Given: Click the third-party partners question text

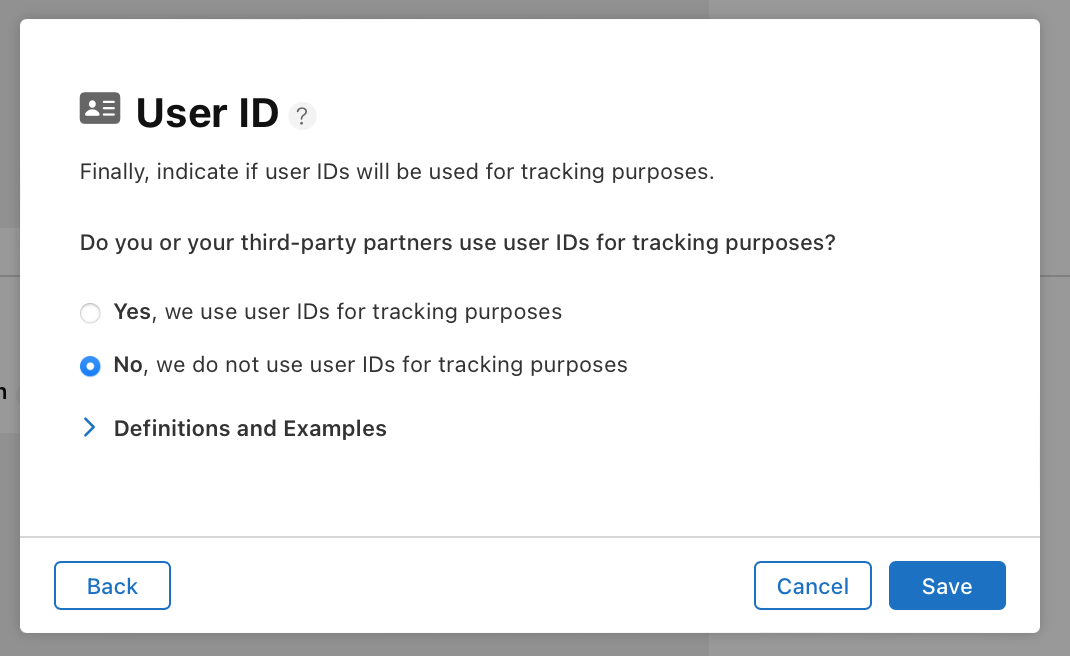Looking at the screenshot, I should [457, 242].
